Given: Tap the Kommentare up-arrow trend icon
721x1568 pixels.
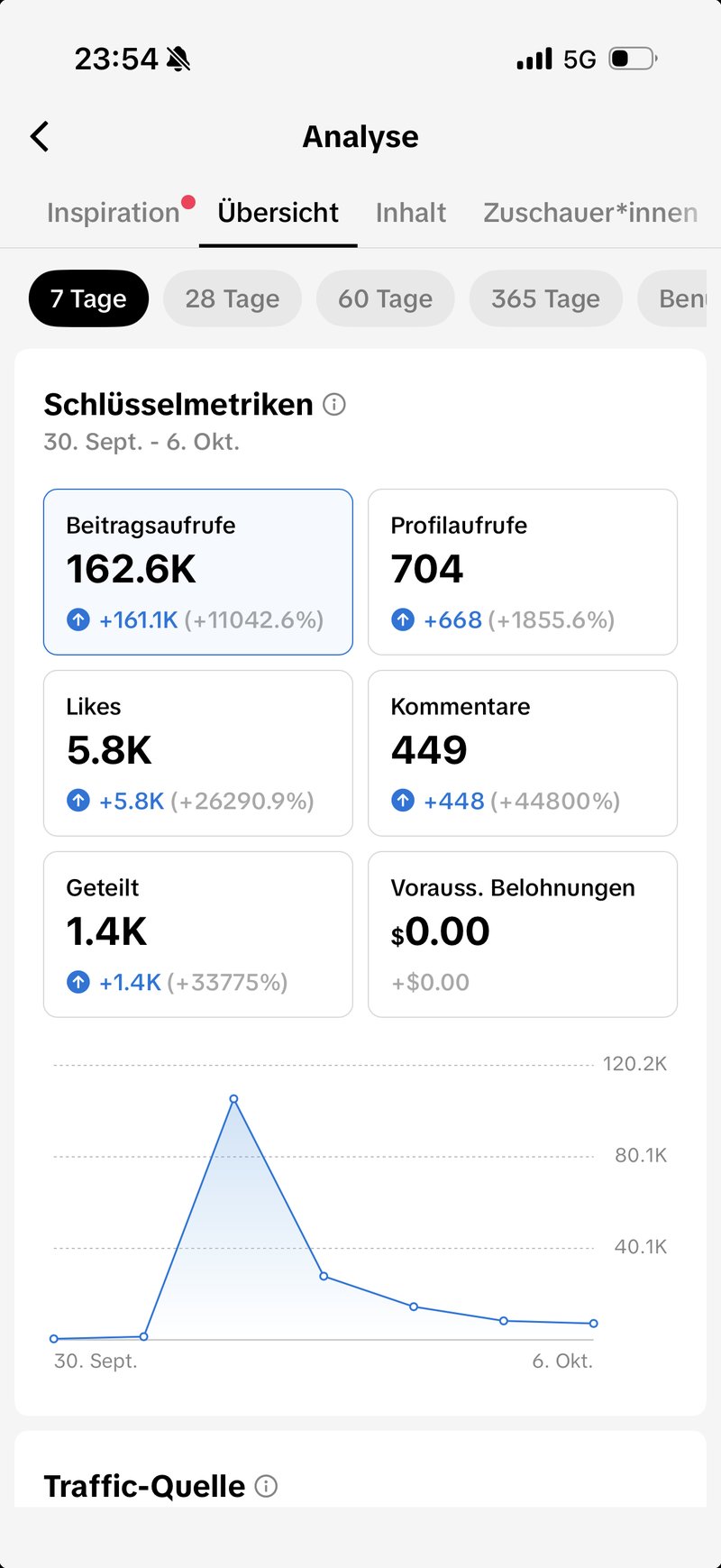Looking at the screenshot, I should (x=403, y=801).
